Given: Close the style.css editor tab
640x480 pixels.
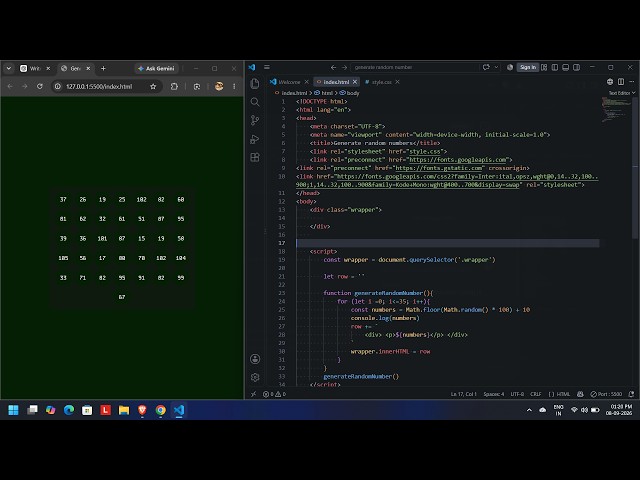Looking at the screenshot, I should [x=397, y=82].
